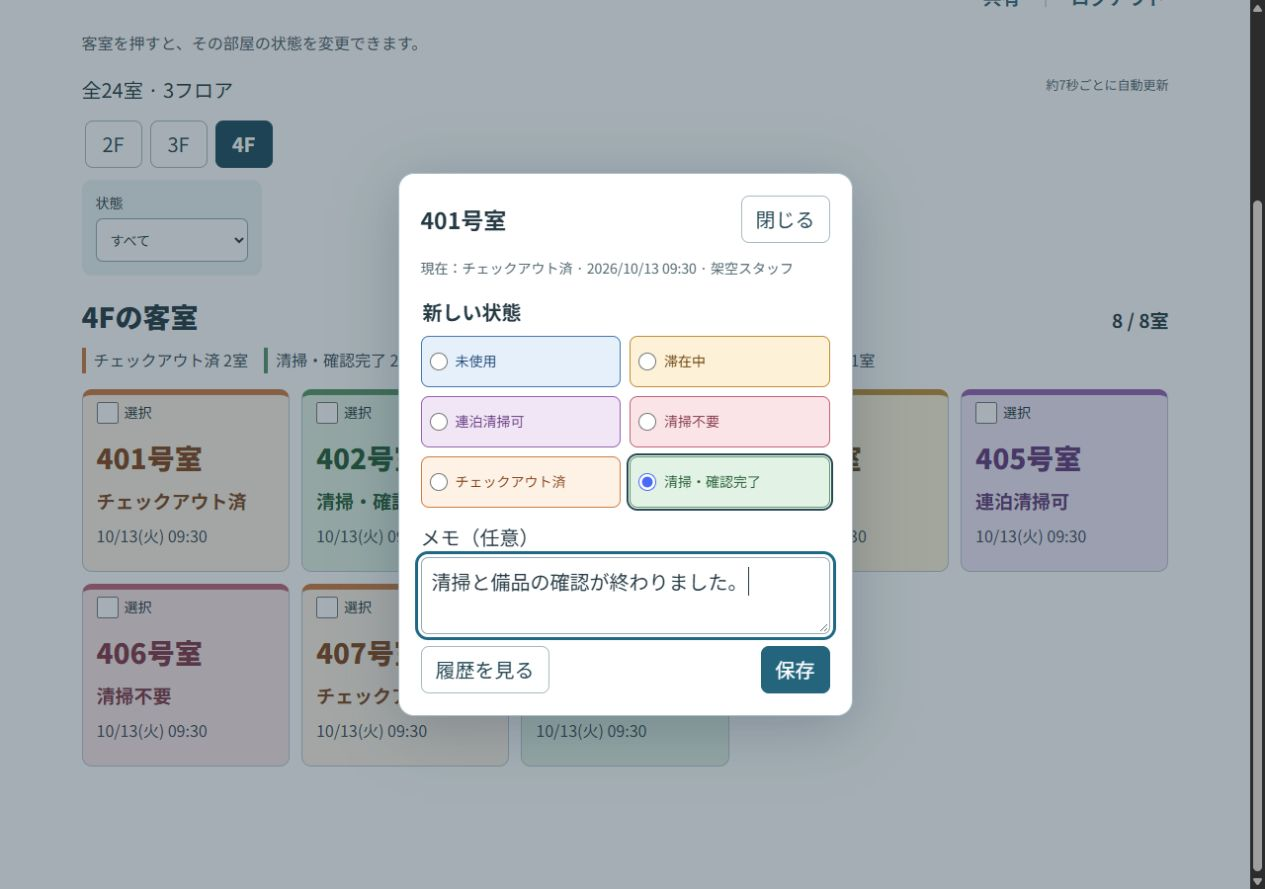Open the 406号室 room card
This screenshot has width=1265, height=889.
pyautogui.click(x=186, y=675)
